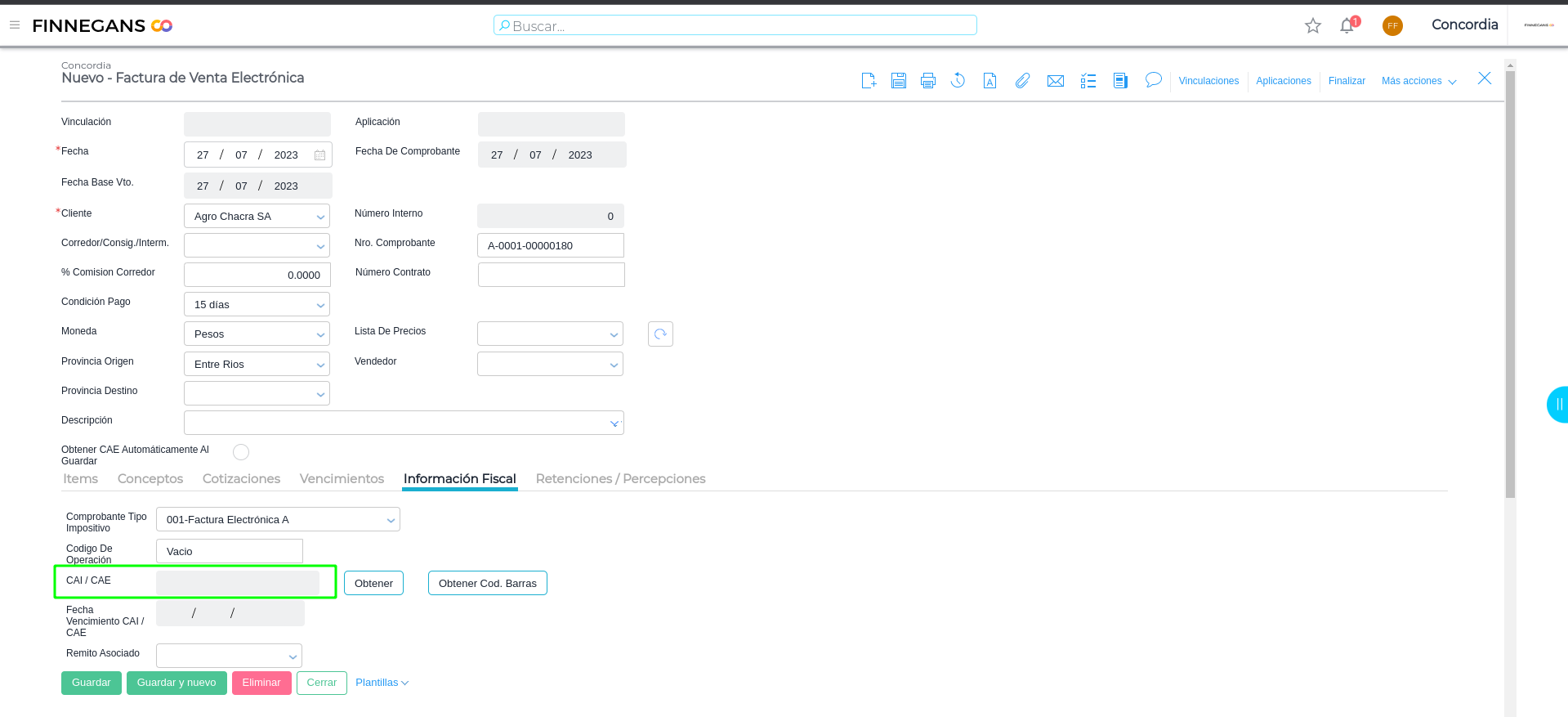Expand the Cliente dropdown
Viewport: 1568px width, 717px height.
point(320,217)
